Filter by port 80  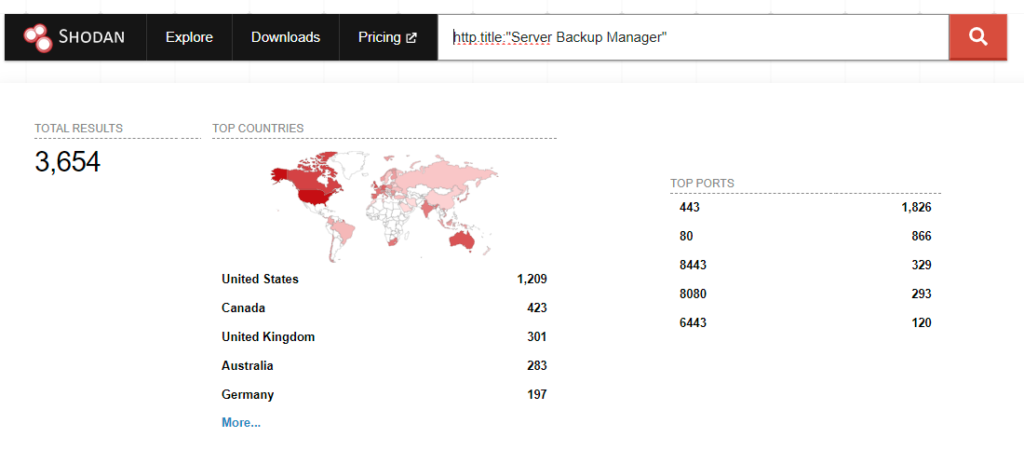(x=686, y=236)
